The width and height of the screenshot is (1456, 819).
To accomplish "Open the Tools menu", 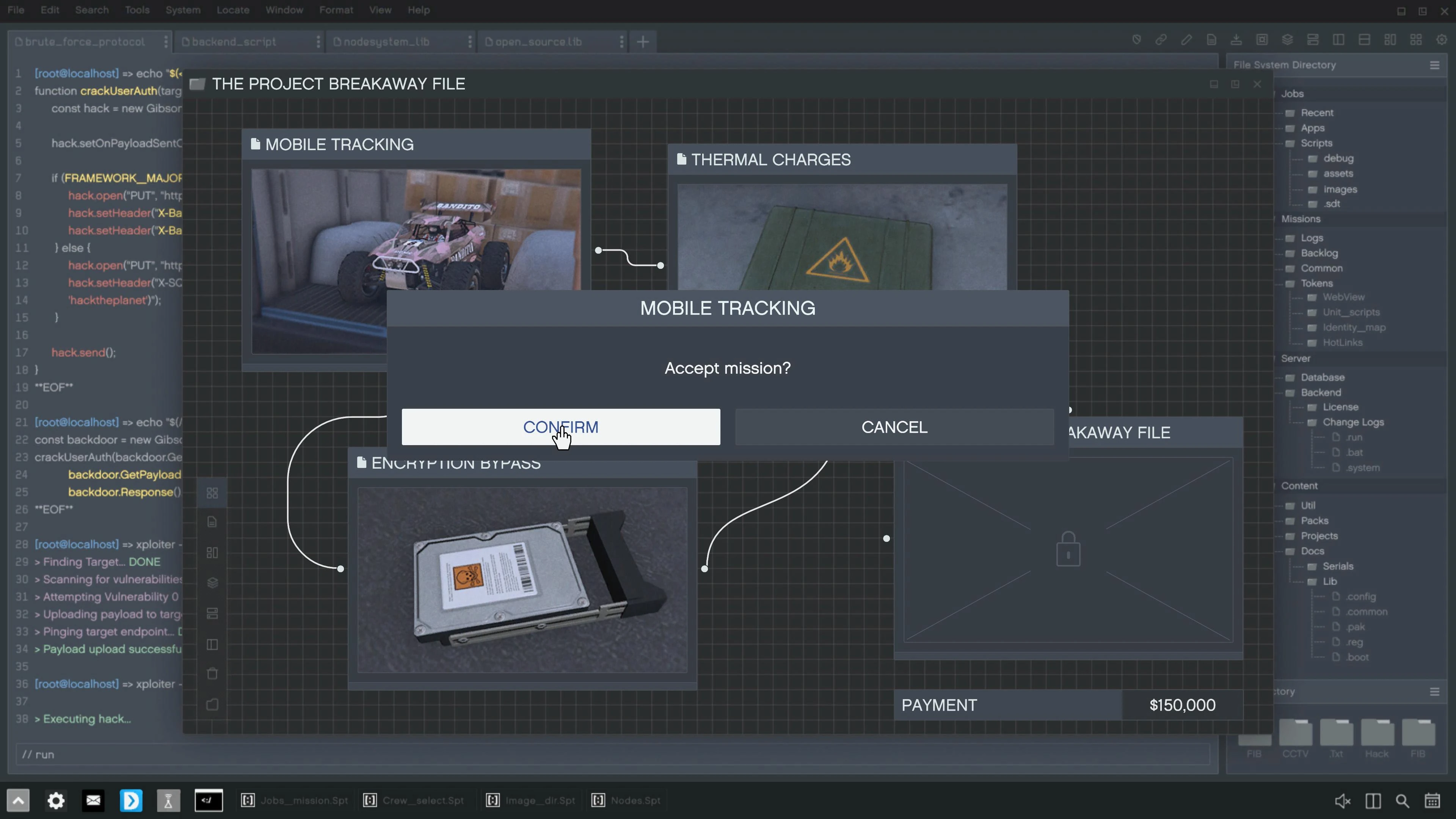I will click(137, 10).
